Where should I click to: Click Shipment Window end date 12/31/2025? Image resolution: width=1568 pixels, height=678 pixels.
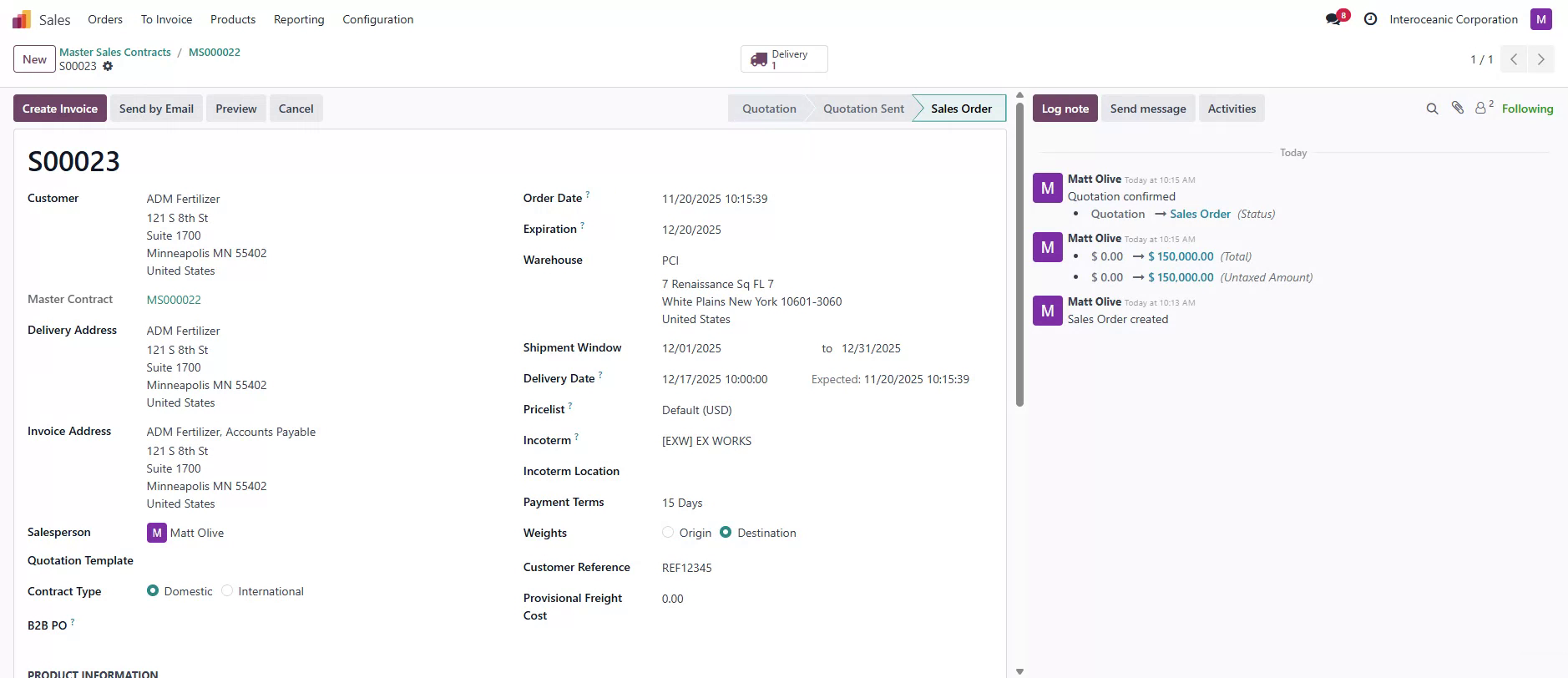pyautogui.click(x=871, y=348)
